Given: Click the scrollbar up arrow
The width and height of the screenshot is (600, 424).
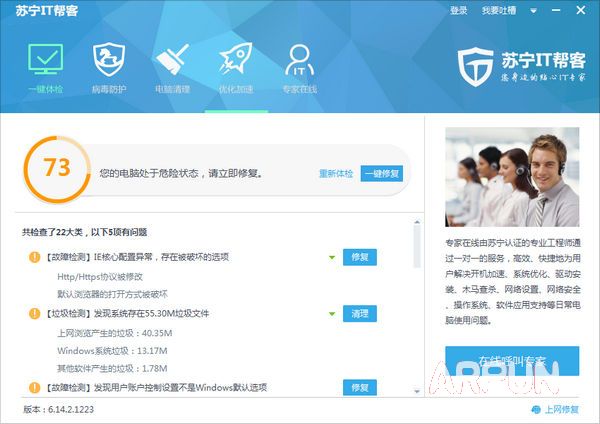Looking at the screenshot, I should point(417,222).
